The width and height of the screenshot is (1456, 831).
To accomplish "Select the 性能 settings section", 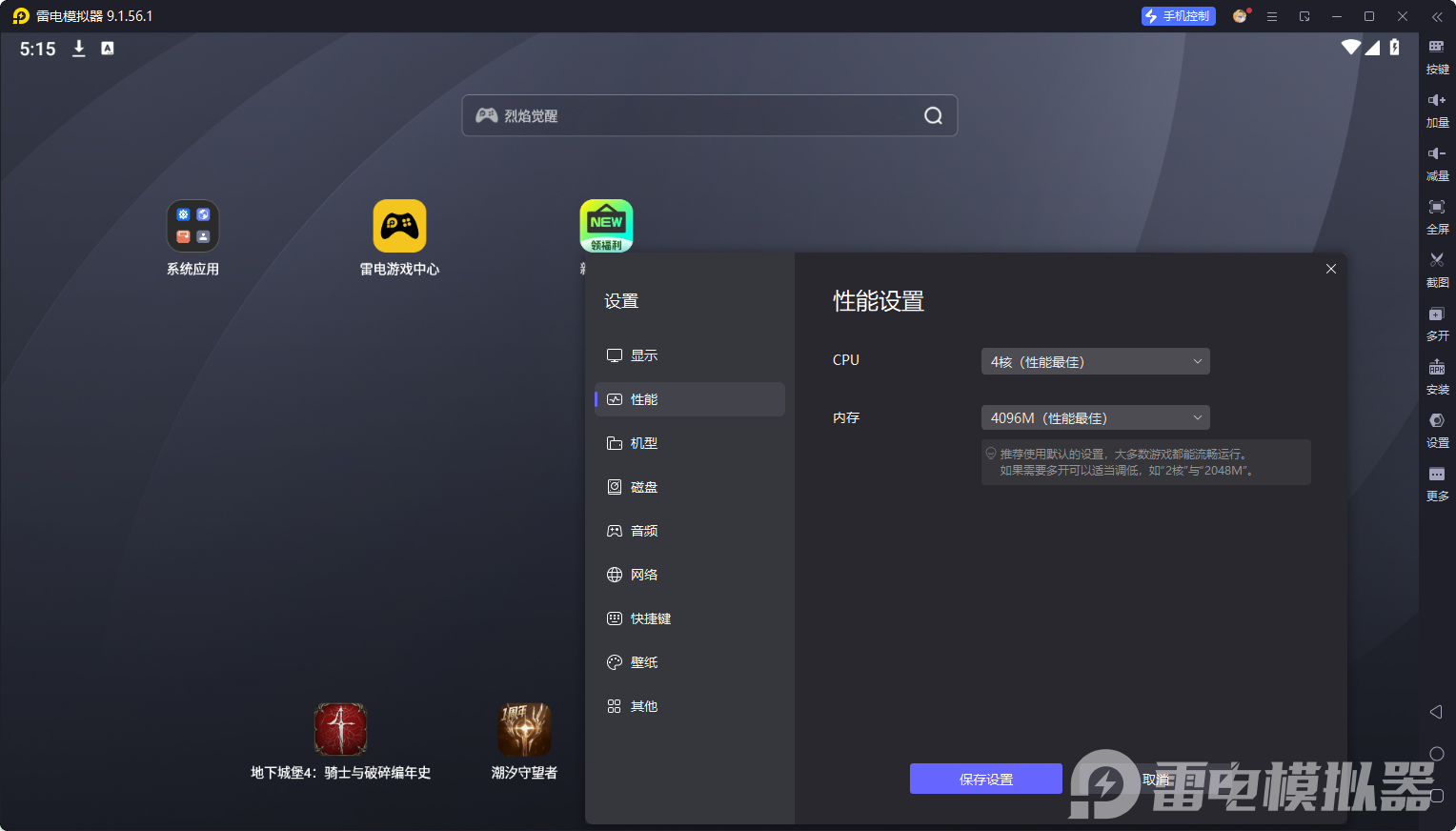I will (690, 399).
